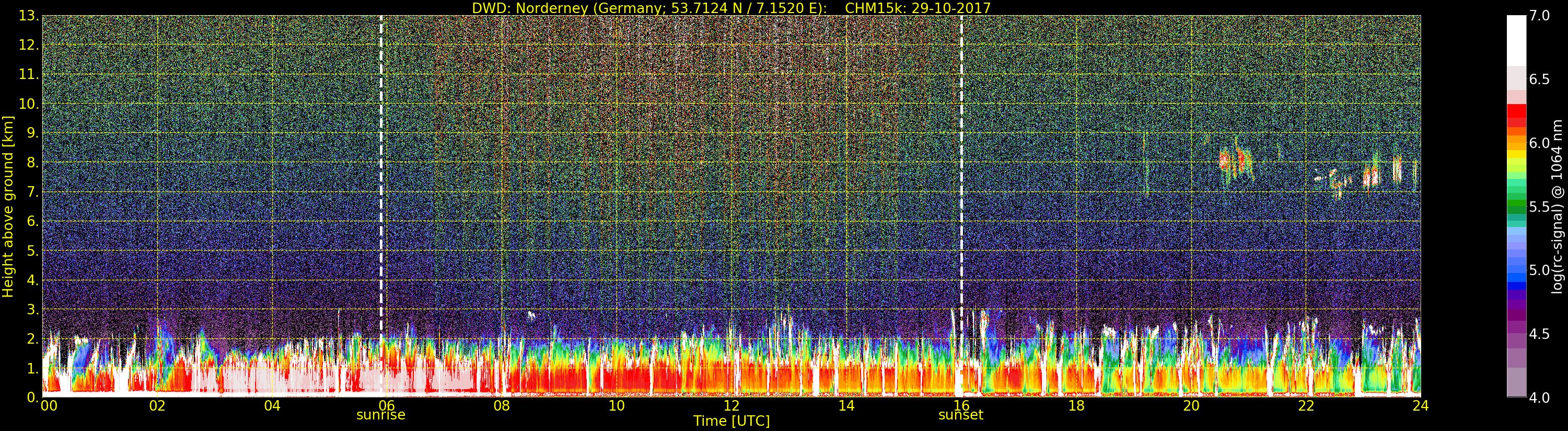This screenshot has height=431, width=1568.
Task: Click the 5 km height tick label
Action: click(32, 251)
